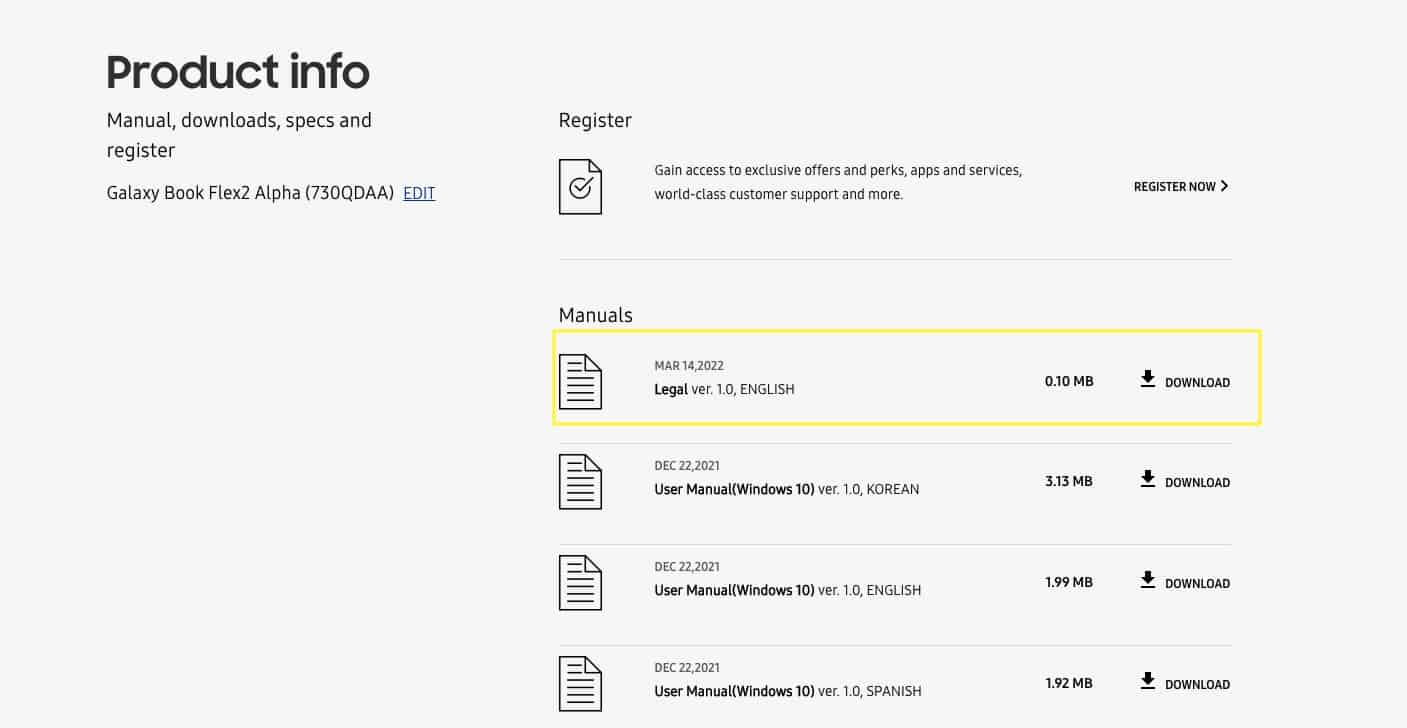
Task: Click DOWNLOAD text for 1.92 MB Spanish manual
Action: [1197, 685]
